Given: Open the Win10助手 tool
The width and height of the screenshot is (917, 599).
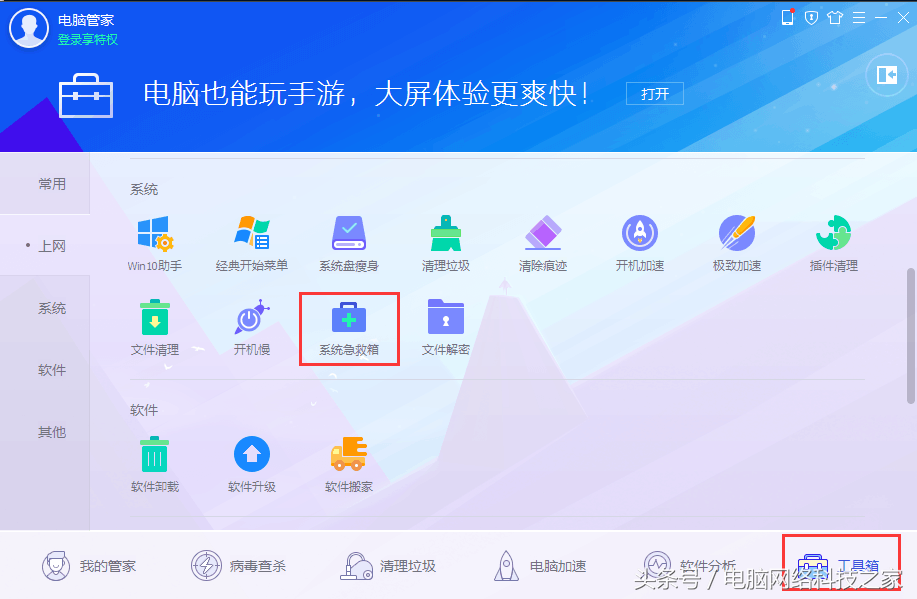Looking at the screenshot, I should 155,243.
